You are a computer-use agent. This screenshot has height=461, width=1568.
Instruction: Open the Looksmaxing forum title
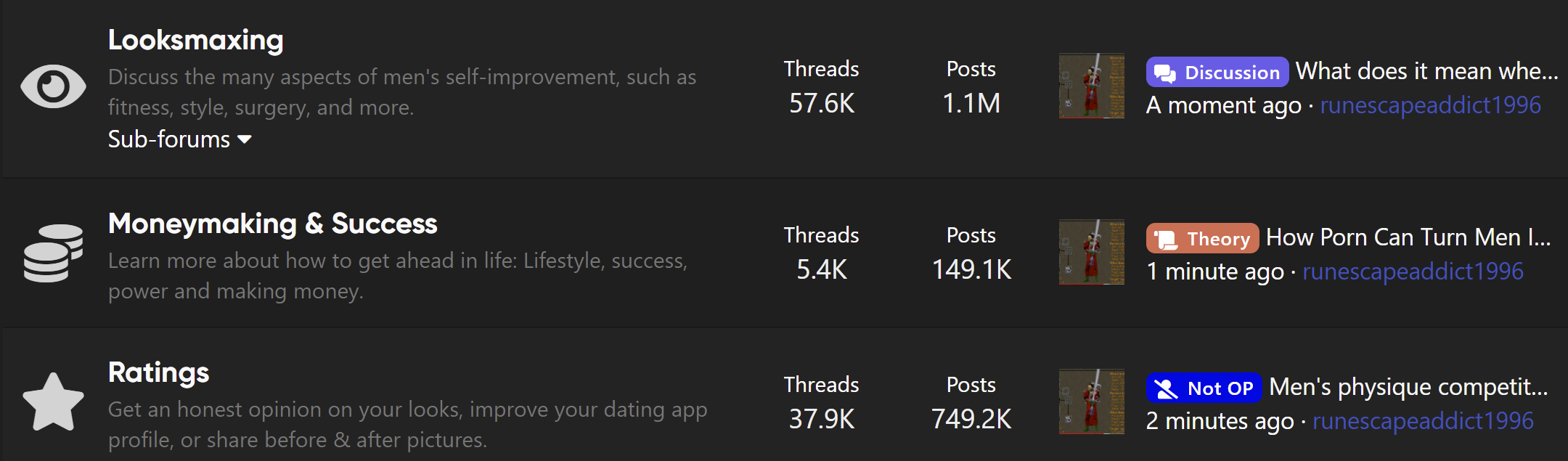tap(196, 40)
